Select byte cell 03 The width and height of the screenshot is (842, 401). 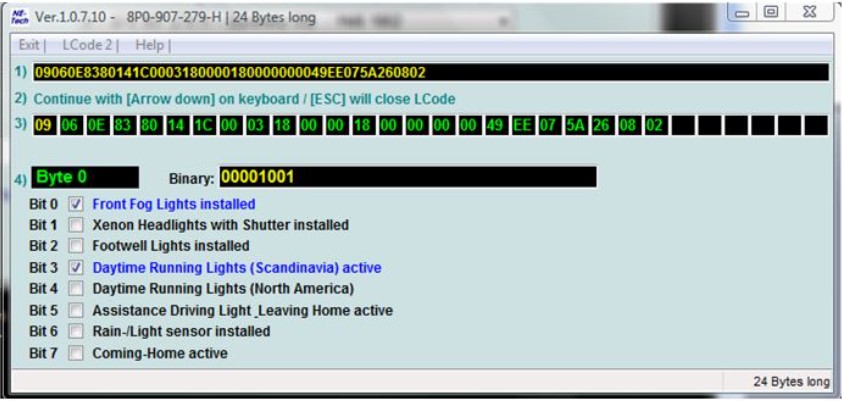(x=257, y=125)
